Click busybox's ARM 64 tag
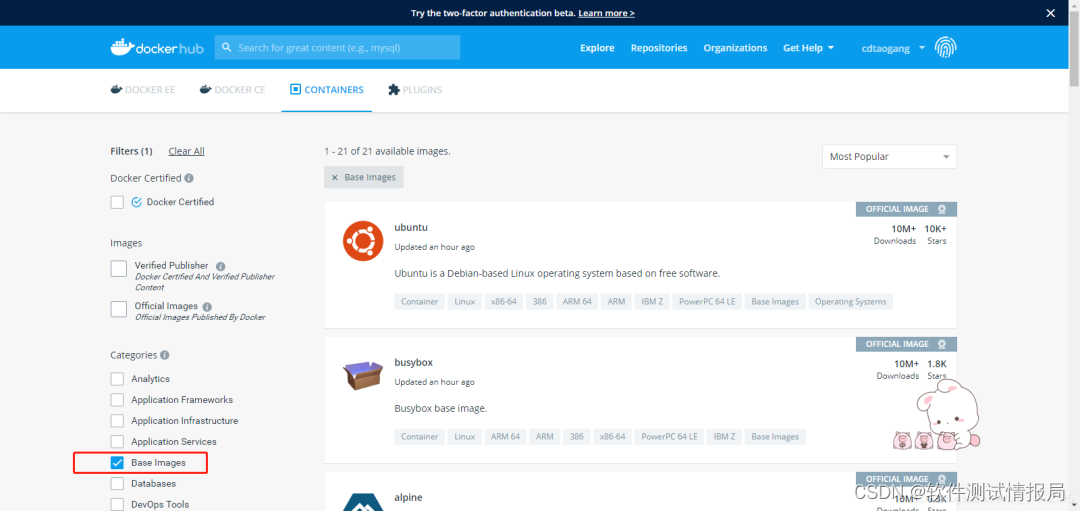This screenshot has height=511, width=1080. click(x=506, y=437)
